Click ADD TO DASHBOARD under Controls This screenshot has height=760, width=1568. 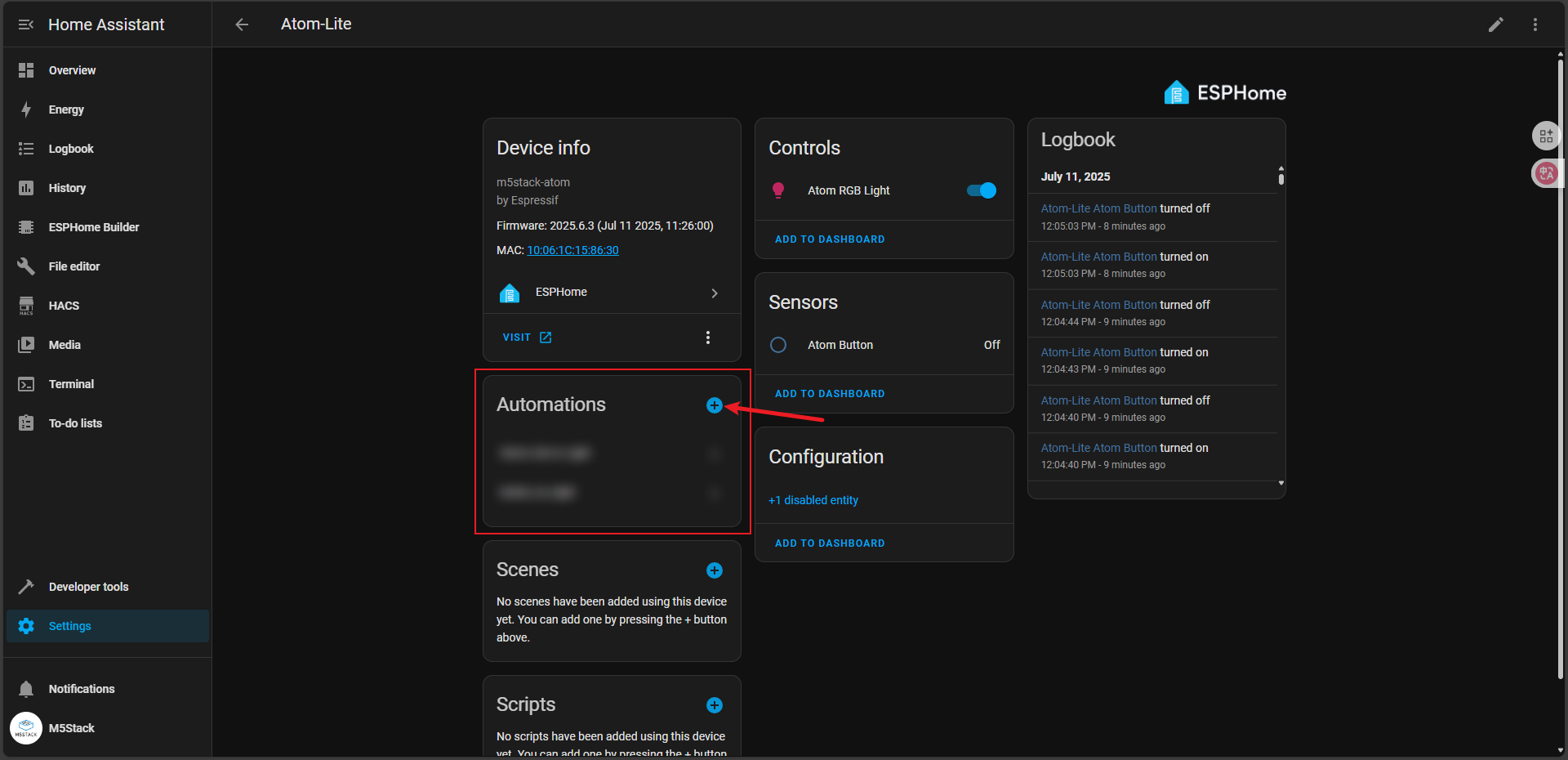[830, 239]
